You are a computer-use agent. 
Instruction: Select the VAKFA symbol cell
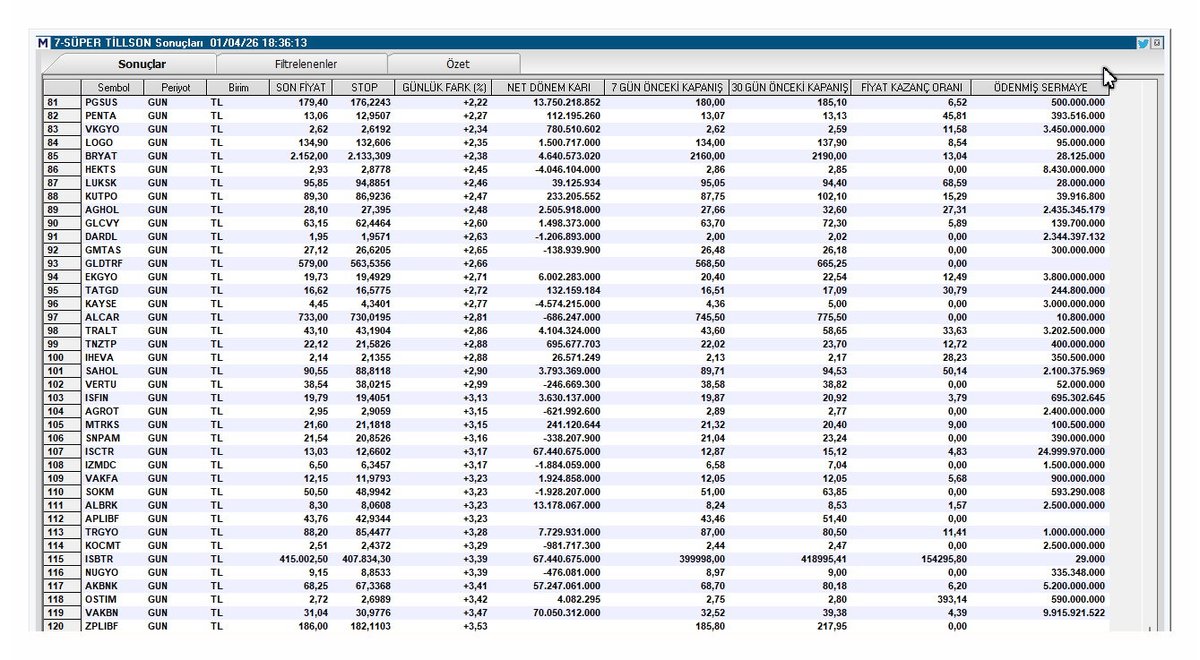pyautogui.click(x=113, y=480)
